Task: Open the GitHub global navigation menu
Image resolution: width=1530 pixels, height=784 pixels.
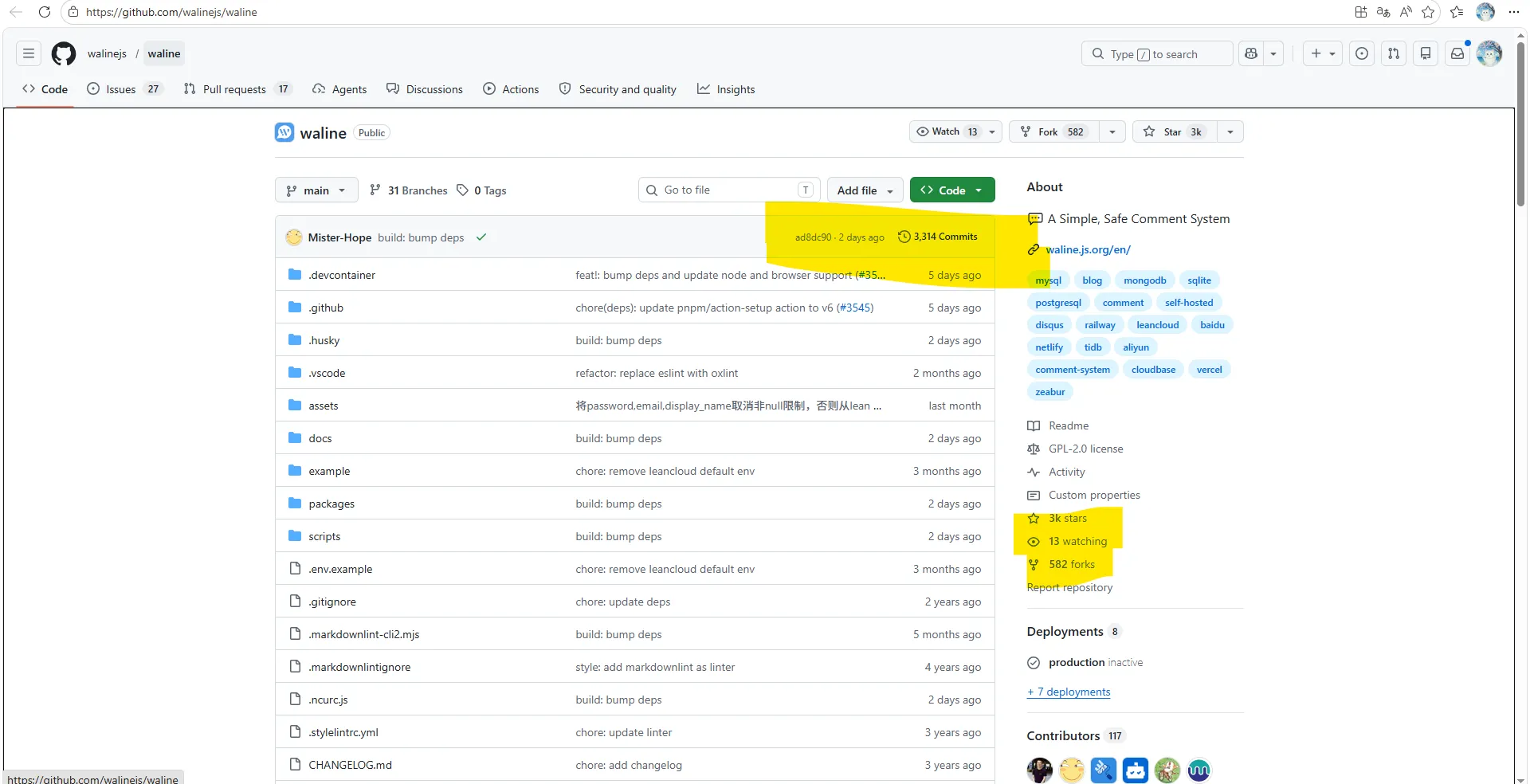Action: pyautogui.click(x=29, y=53)
